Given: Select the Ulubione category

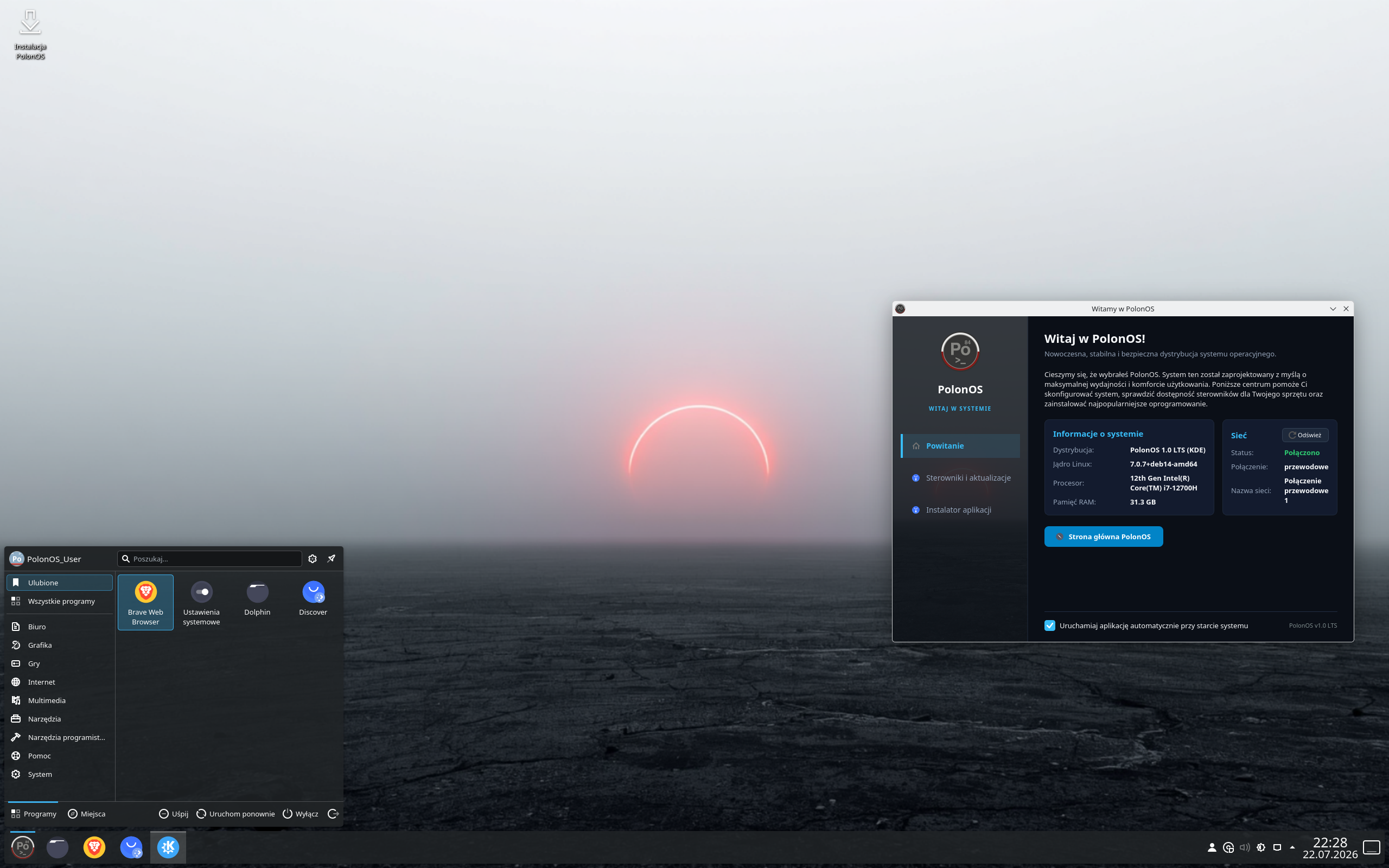Looking at the screenshot, I should [x=60, y=583].
